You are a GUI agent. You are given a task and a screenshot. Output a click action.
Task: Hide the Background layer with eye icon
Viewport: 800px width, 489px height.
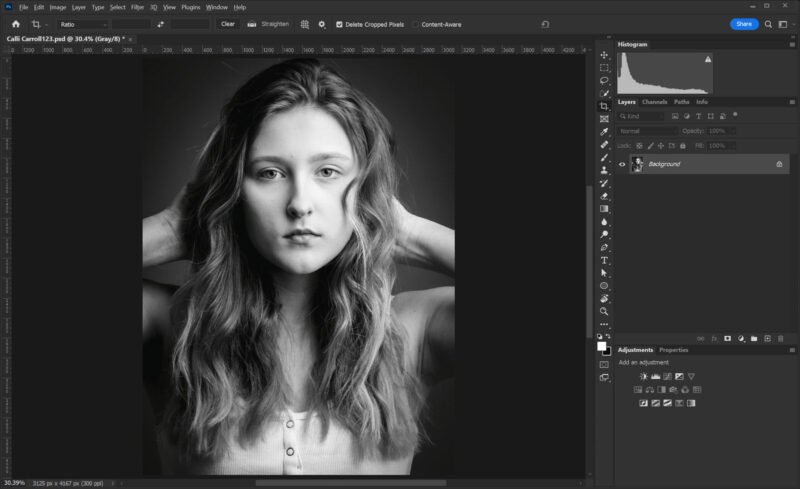pos(622,164)
